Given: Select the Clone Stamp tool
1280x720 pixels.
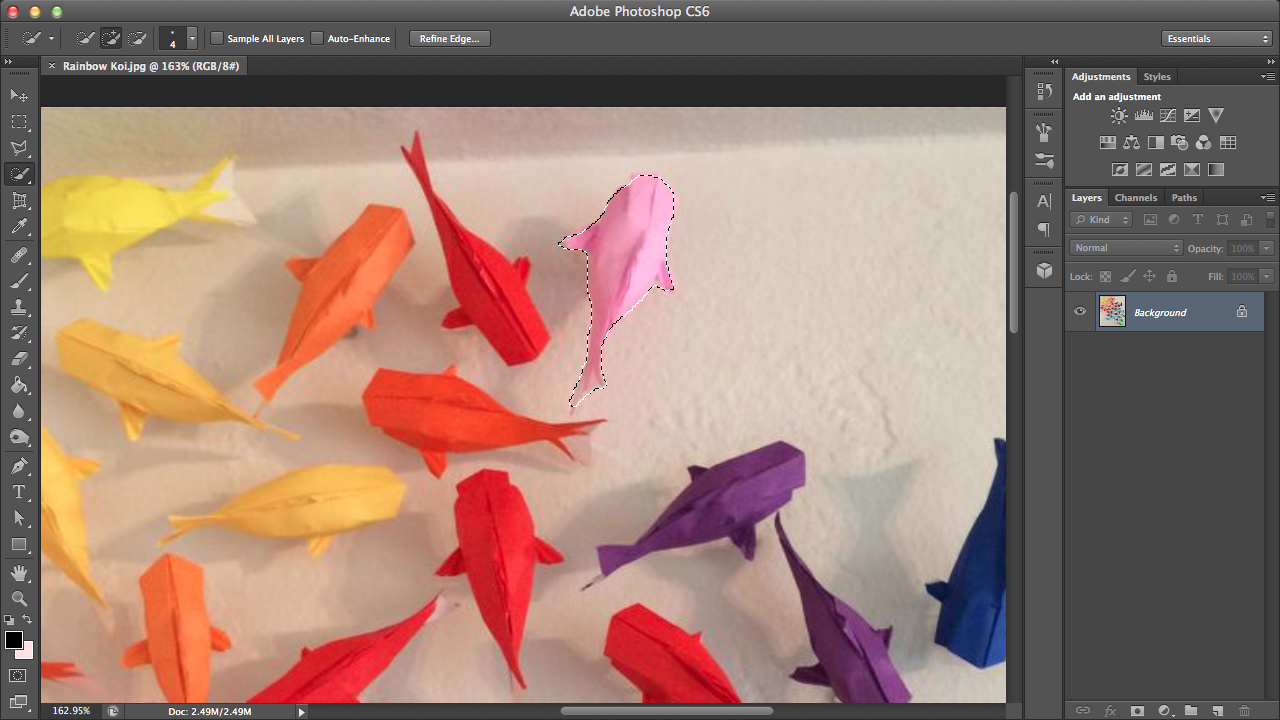Looking at the screenshot, I should (18, 308).
